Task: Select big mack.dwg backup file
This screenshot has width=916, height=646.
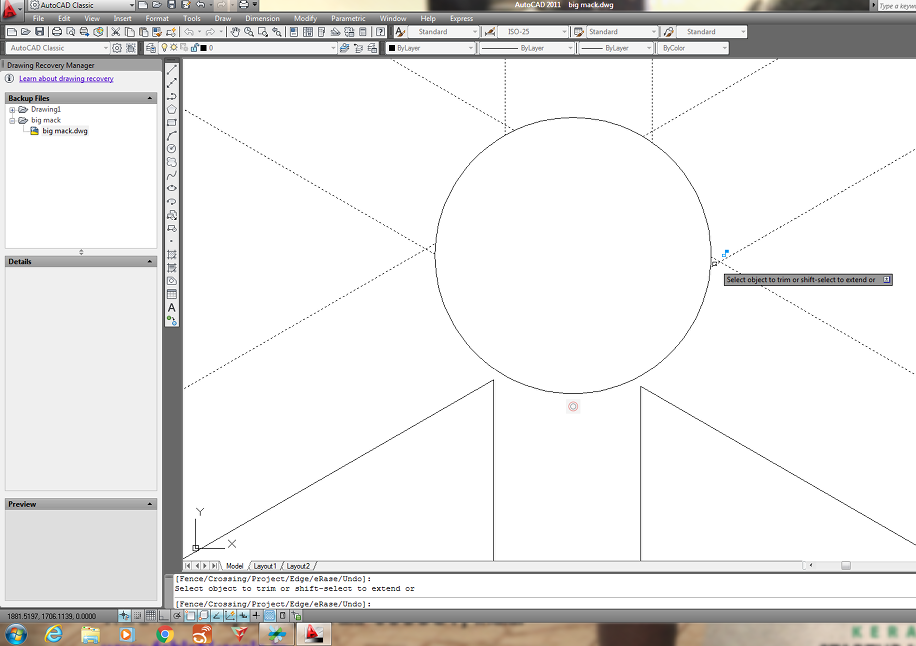Action: [65, 131]
